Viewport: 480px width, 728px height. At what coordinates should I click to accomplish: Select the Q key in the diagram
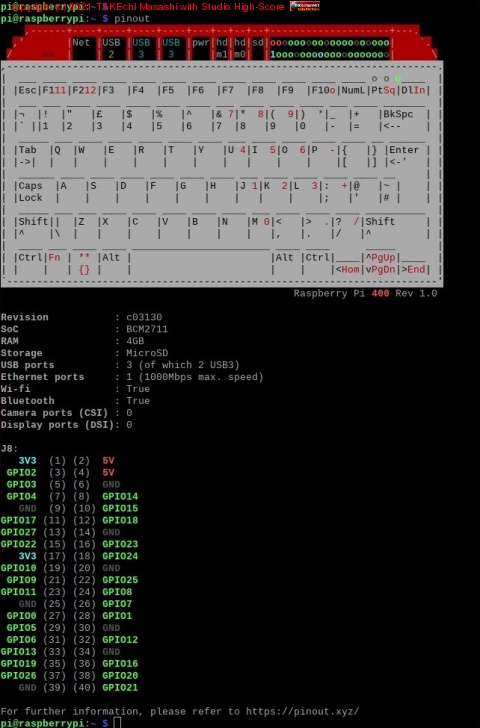[x=57, y=150]
